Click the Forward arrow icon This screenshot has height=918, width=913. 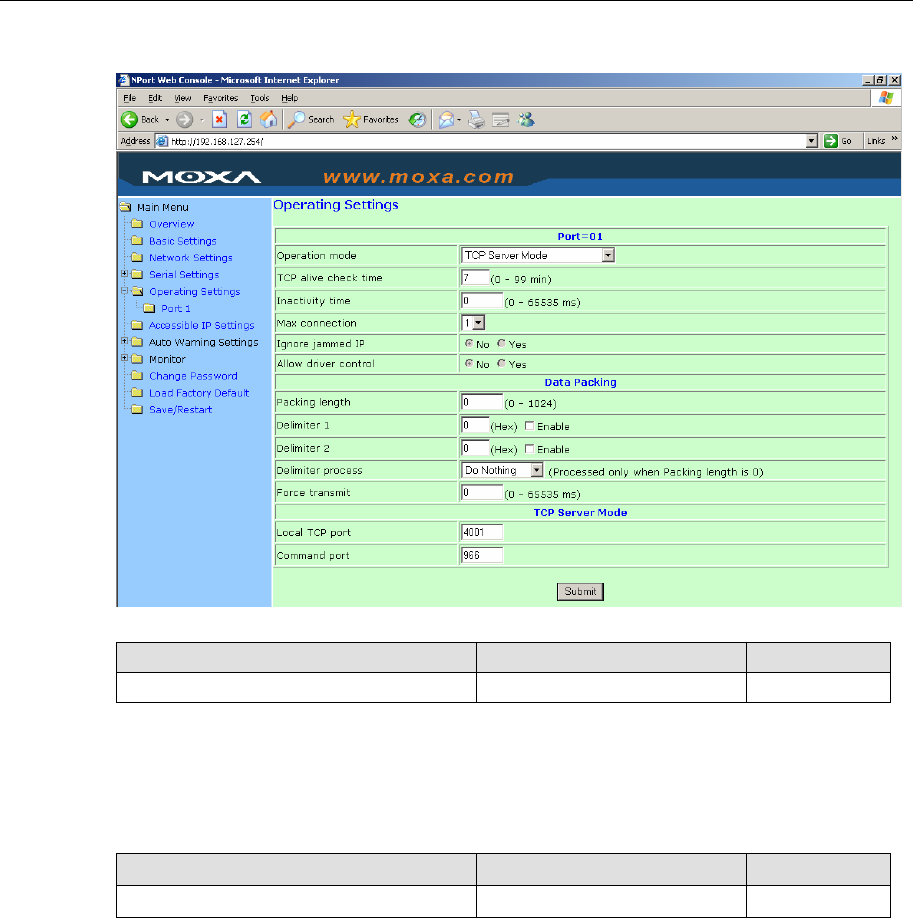184,119
